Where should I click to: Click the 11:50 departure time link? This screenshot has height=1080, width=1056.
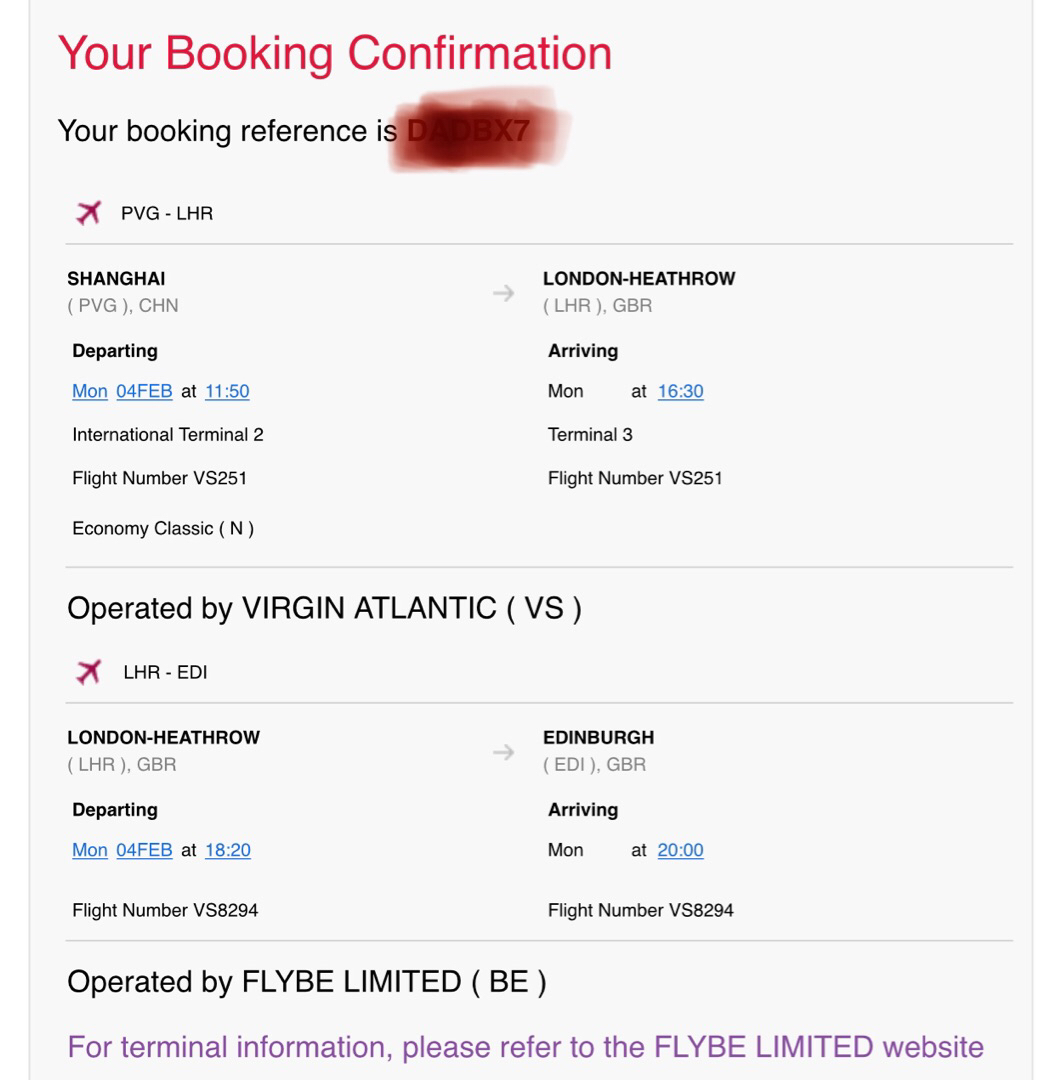click(227, 391)
